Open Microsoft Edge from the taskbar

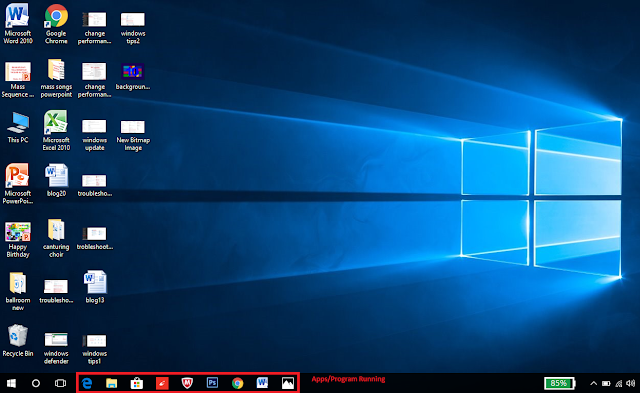click(x=87, y=383)
